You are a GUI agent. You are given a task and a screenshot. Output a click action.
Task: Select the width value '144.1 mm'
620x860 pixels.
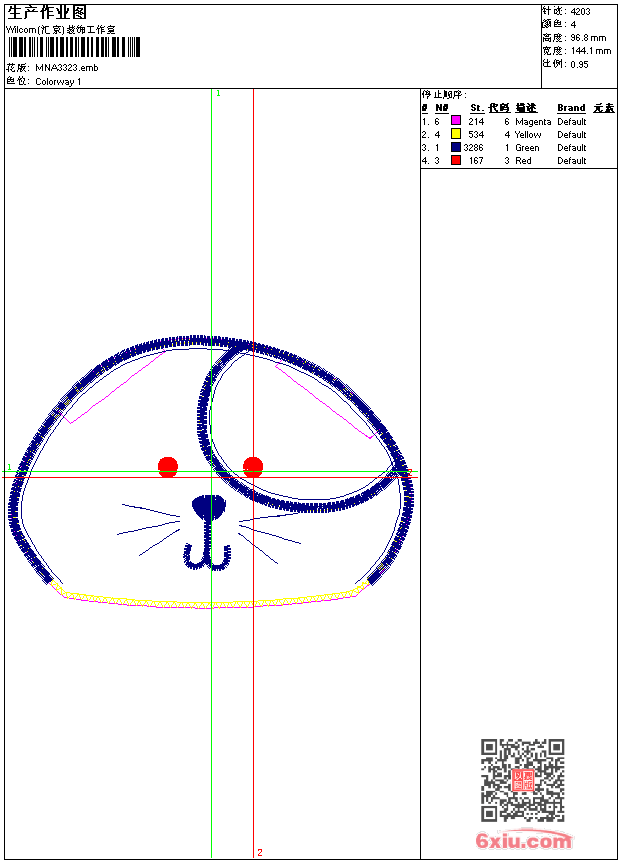pyautogui.click(x=590, y=51)
